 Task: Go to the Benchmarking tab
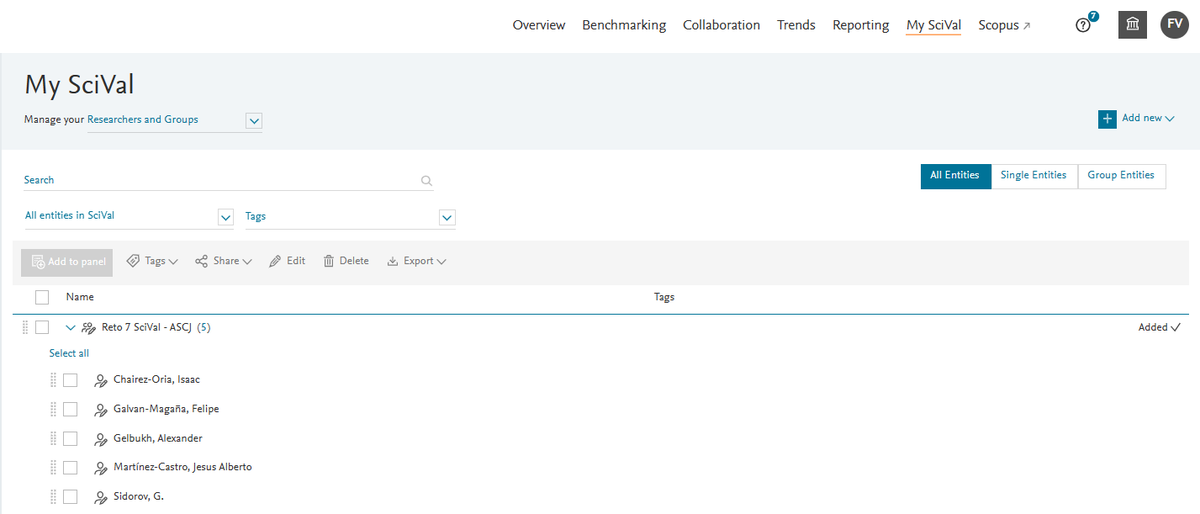624,25
